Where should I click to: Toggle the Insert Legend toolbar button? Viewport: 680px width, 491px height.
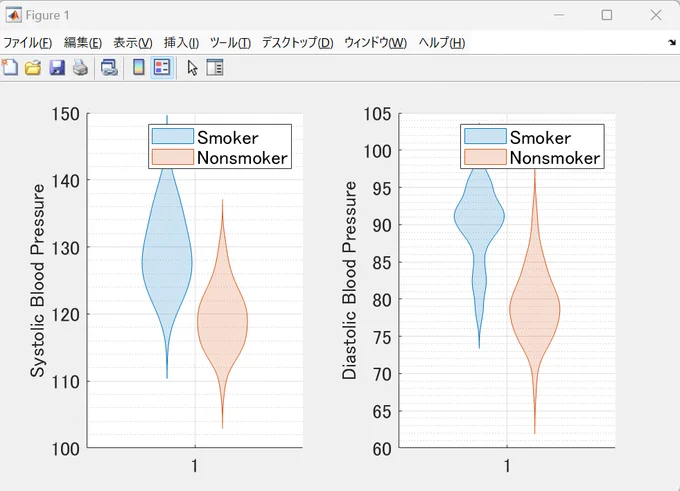[162, 68]
